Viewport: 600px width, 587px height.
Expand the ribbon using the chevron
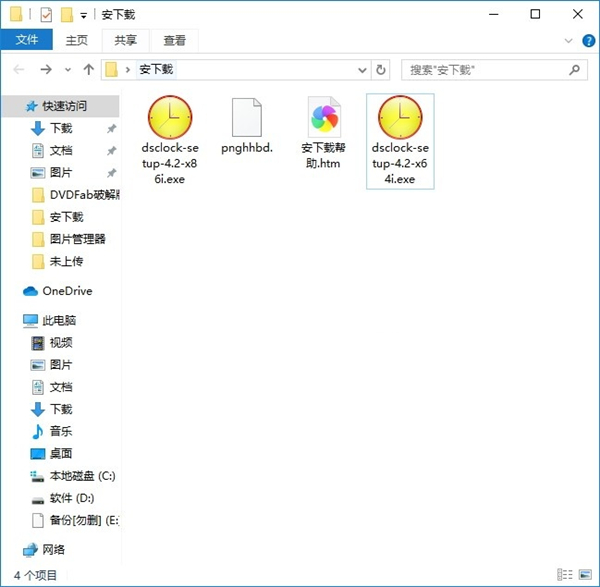(570, 40)
